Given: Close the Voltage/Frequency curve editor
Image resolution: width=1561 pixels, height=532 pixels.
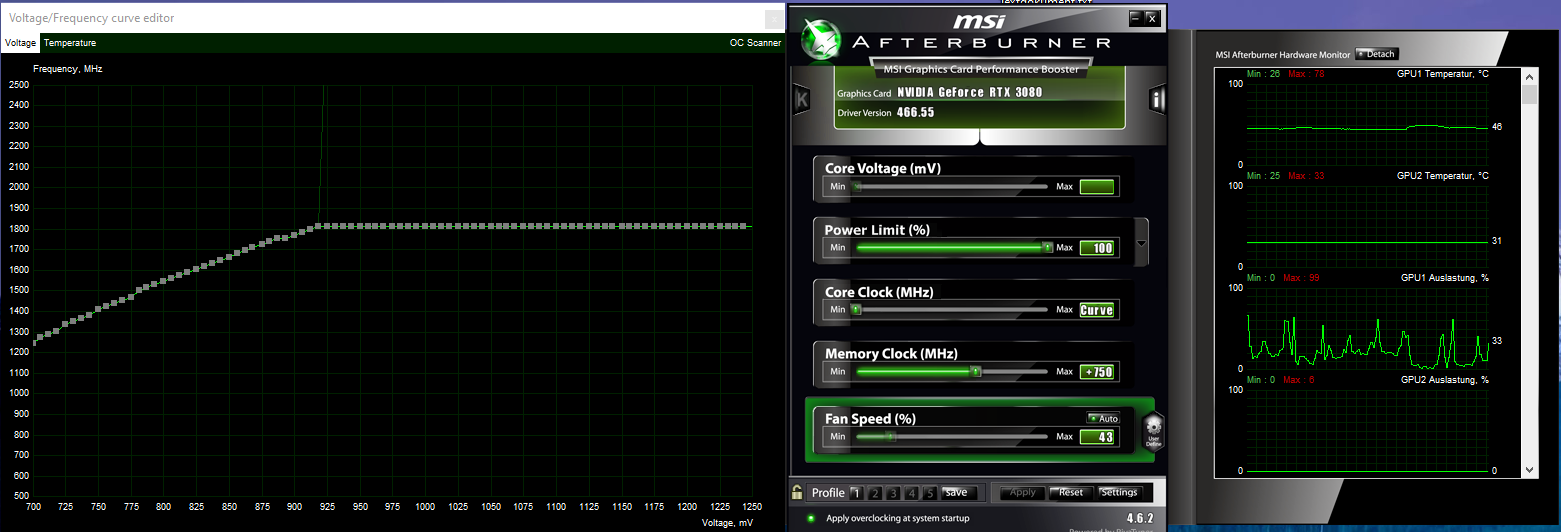Looking at the screenshot, I should click(774, 18).
